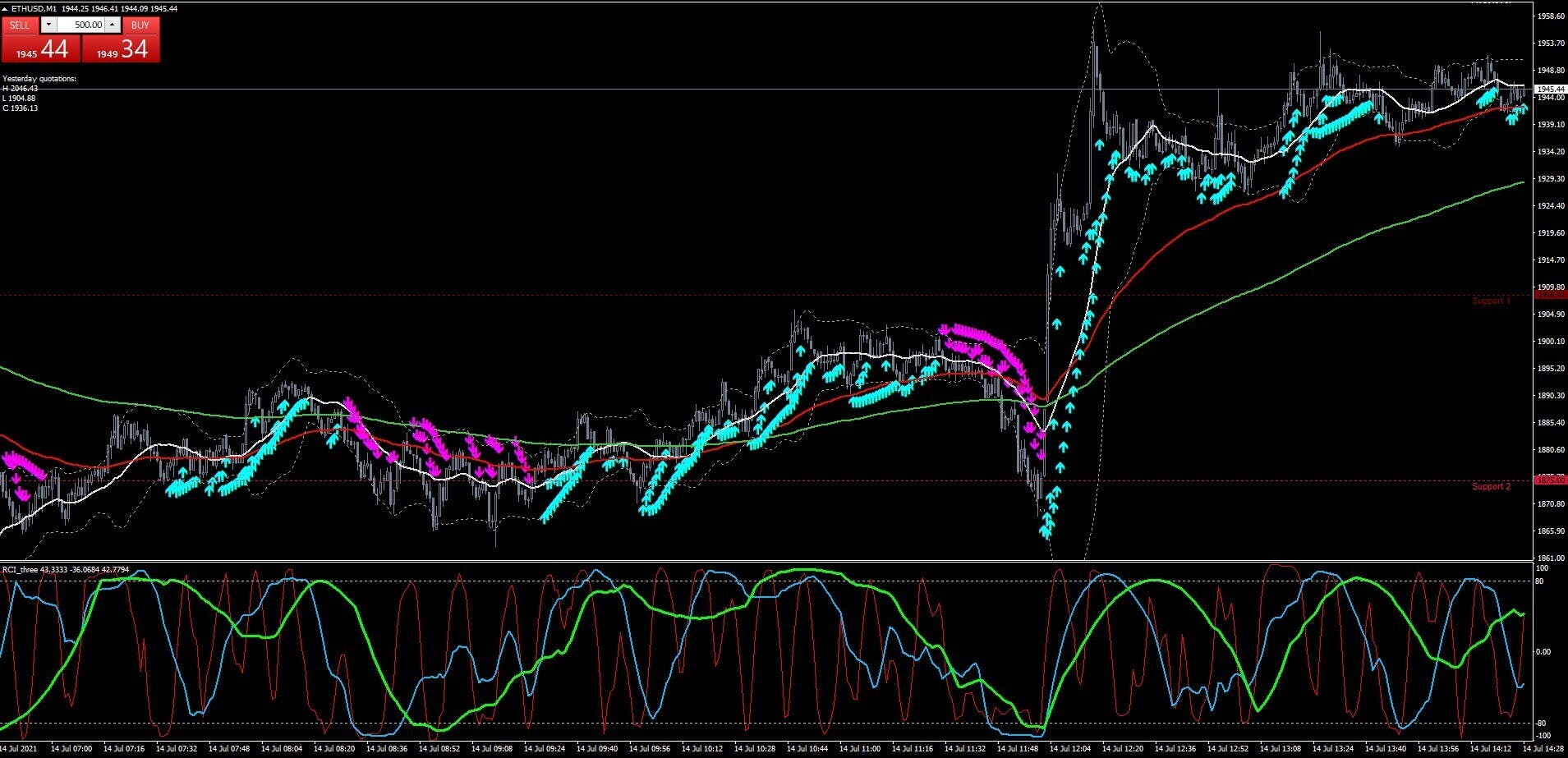Decrease trade volume with the down arrow
Viewport: 1568px width, 758px height.
(48, 25)
